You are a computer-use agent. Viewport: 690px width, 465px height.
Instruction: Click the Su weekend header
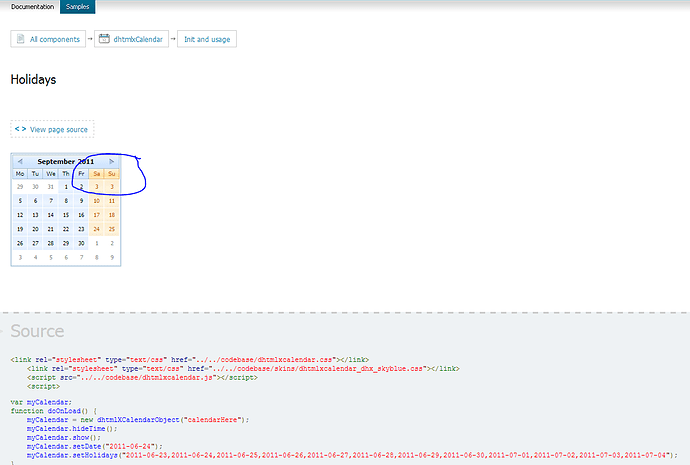[112, 174]
